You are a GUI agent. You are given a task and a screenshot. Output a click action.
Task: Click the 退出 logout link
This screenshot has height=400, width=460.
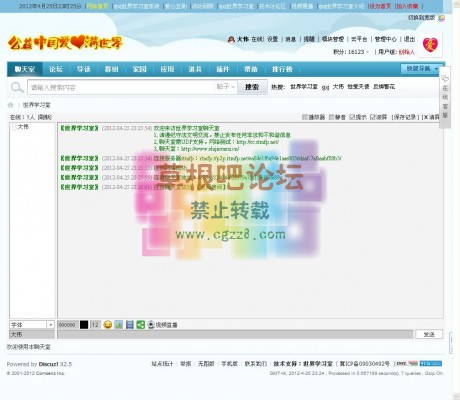click(409, 39)
